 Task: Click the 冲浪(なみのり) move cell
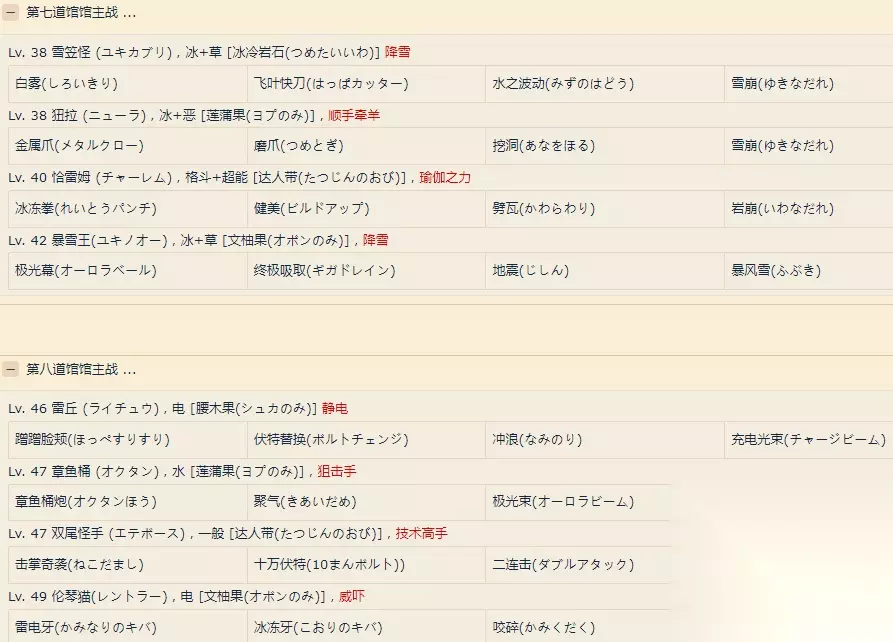(x=605, y=440)
